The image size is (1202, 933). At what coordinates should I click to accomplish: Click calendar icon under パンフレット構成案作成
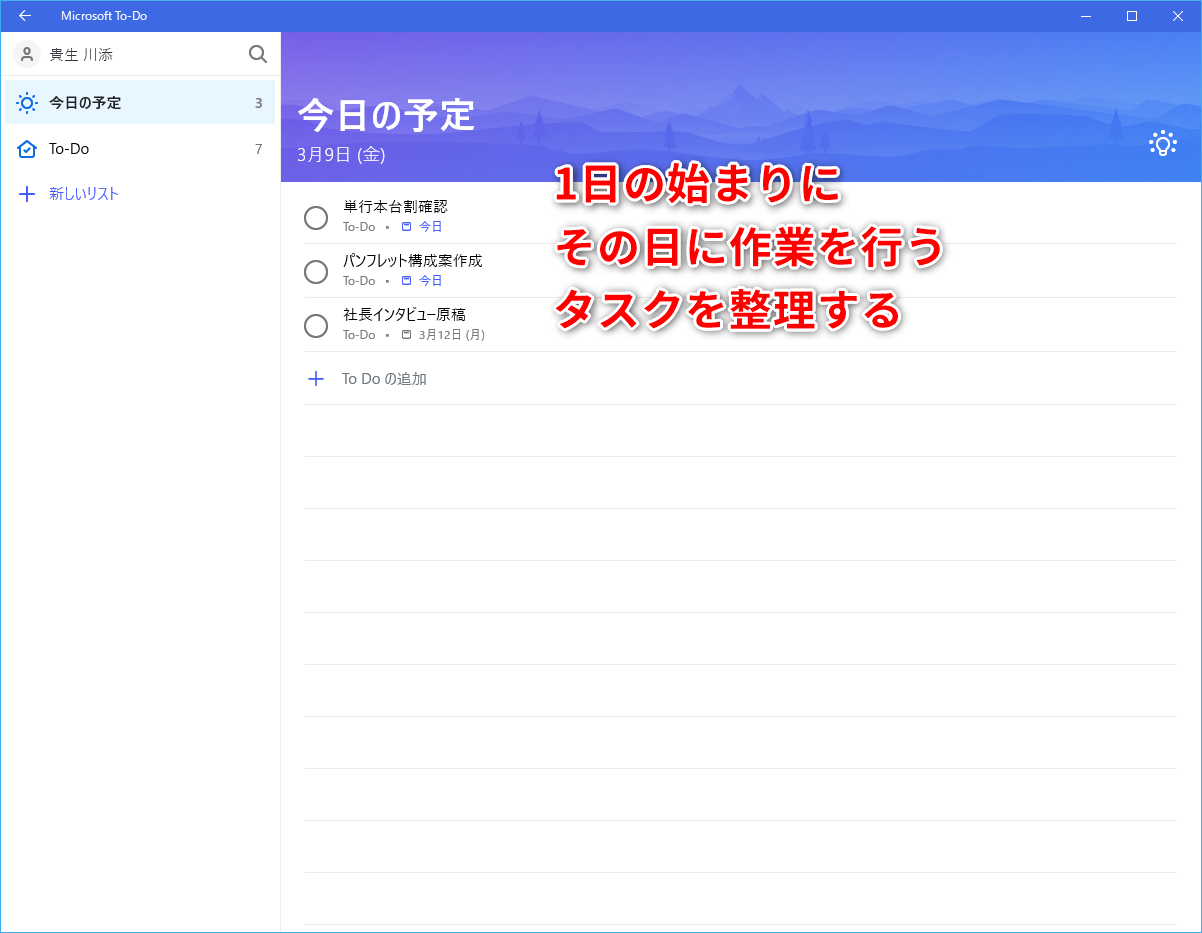coord(406,281)
